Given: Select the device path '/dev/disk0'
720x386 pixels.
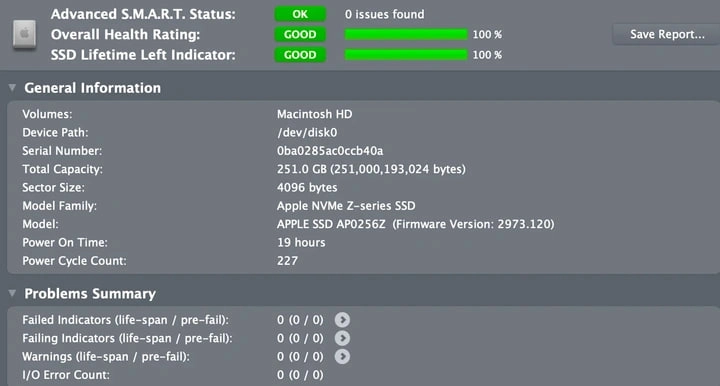Looking at the screenshot, I should [x=307, y=133].
